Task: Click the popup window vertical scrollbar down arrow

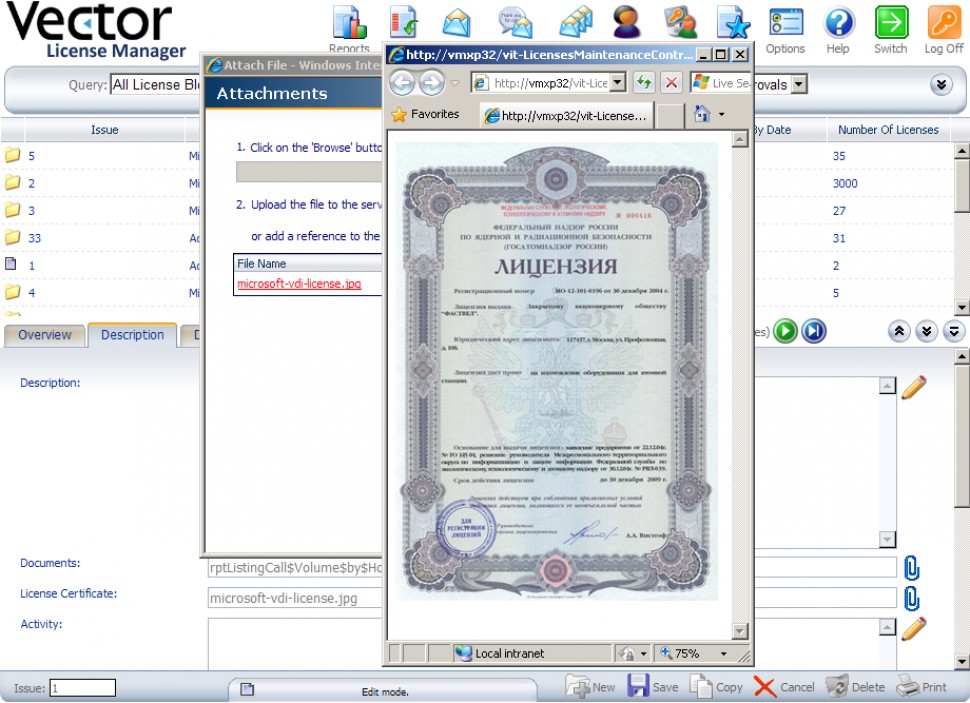Action: point(739,631)
